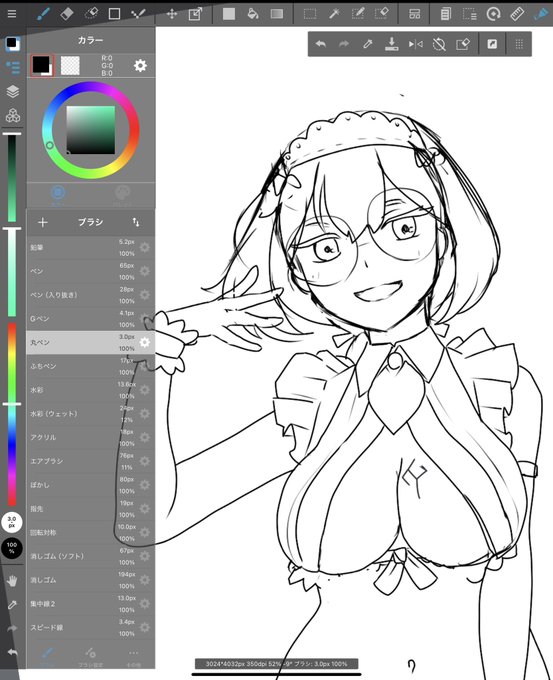This screenshot has width=553, height=680.
Task: Click the saturation-value square in color wheel
Action: pyautogui.click(x=91, y=130)
